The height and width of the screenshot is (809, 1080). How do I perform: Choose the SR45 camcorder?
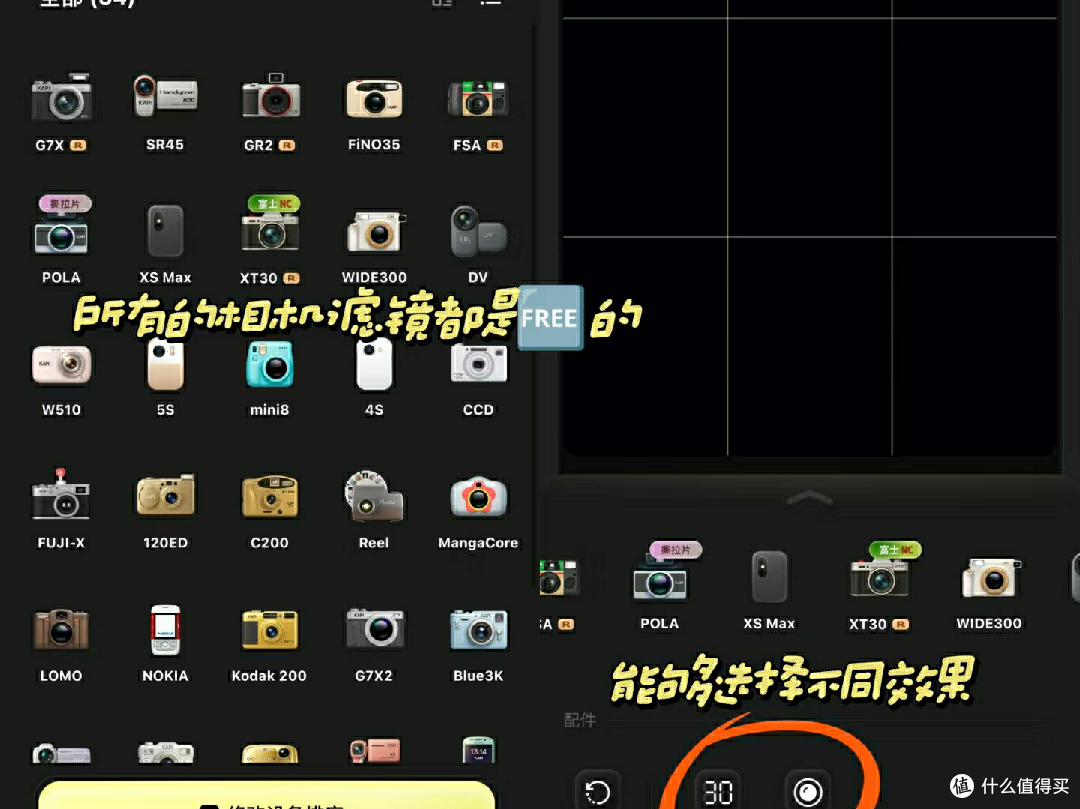(x=165, y=112)
